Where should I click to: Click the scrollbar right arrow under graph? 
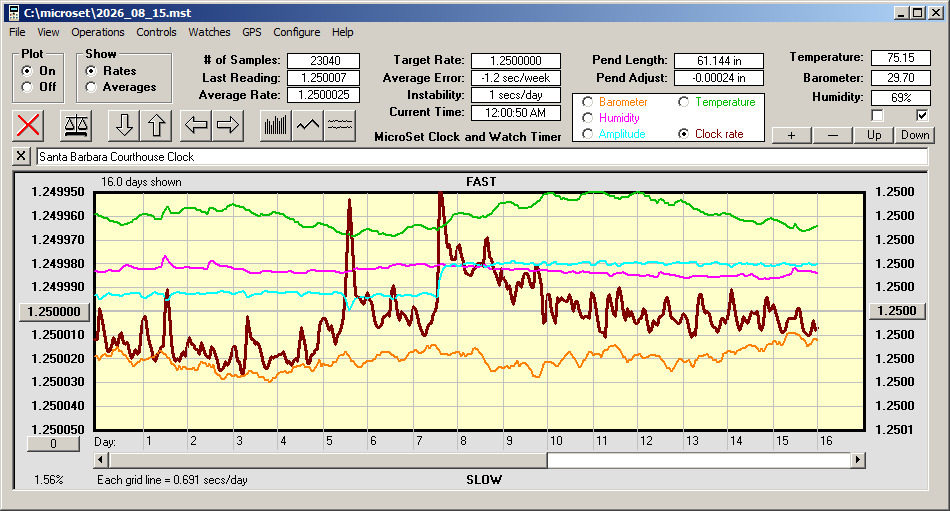857,460
